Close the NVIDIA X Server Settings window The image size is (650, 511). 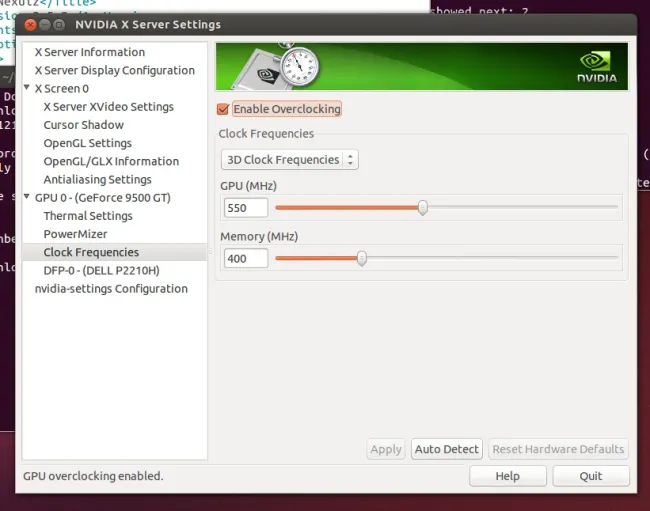click(30, 25)
